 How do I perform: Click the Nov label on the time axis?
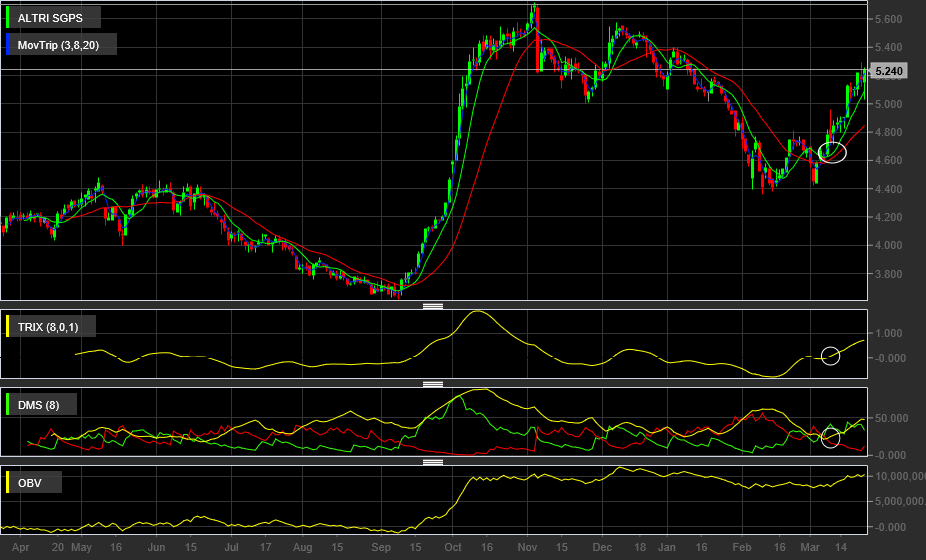(530, 548)
